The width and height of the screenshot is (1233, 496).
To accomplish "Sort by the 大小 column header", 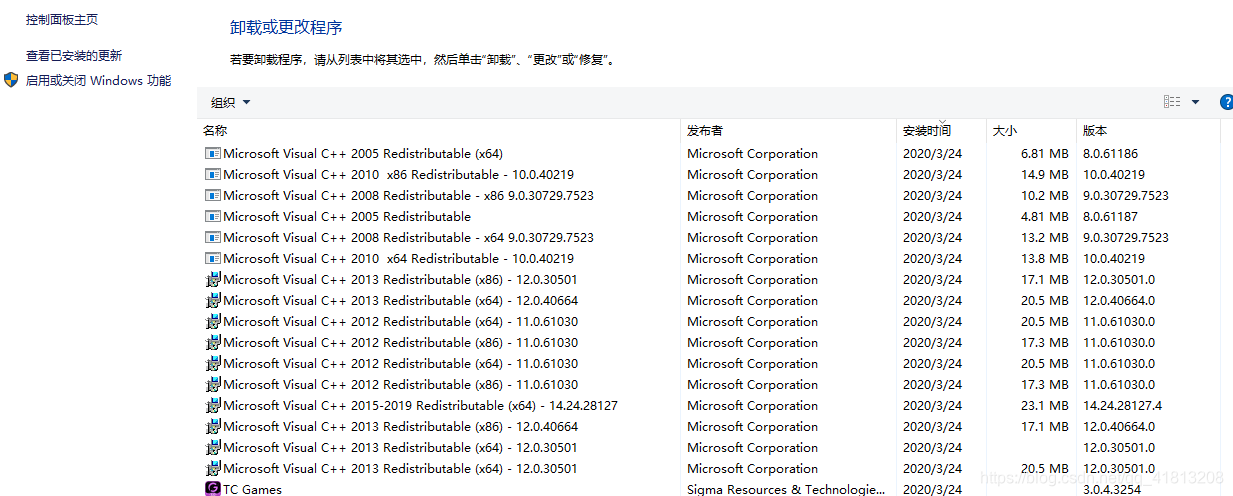I will click(x=1005, y=131).
